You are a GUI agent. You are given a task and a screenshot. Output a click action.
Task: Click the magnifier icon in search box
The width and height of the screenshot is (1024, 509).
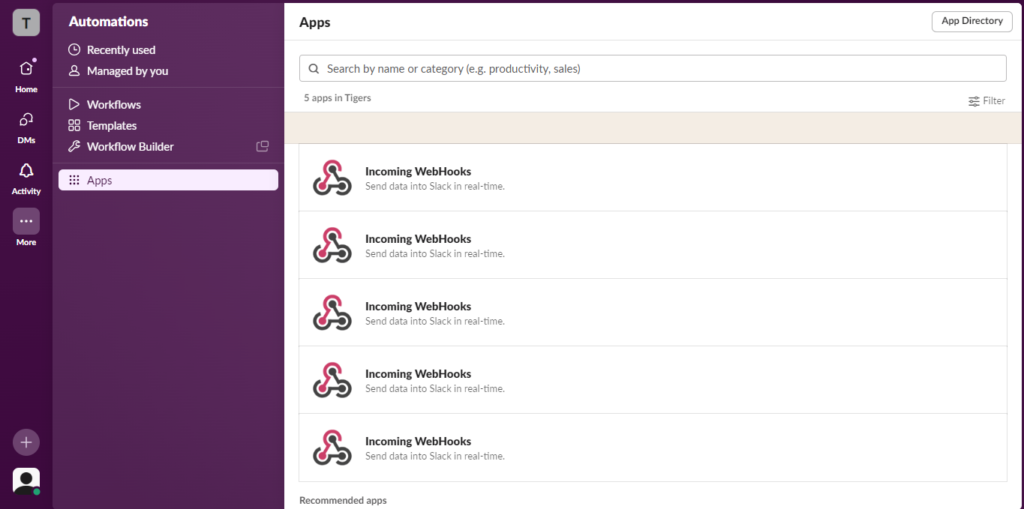click(x=314, y=69)
